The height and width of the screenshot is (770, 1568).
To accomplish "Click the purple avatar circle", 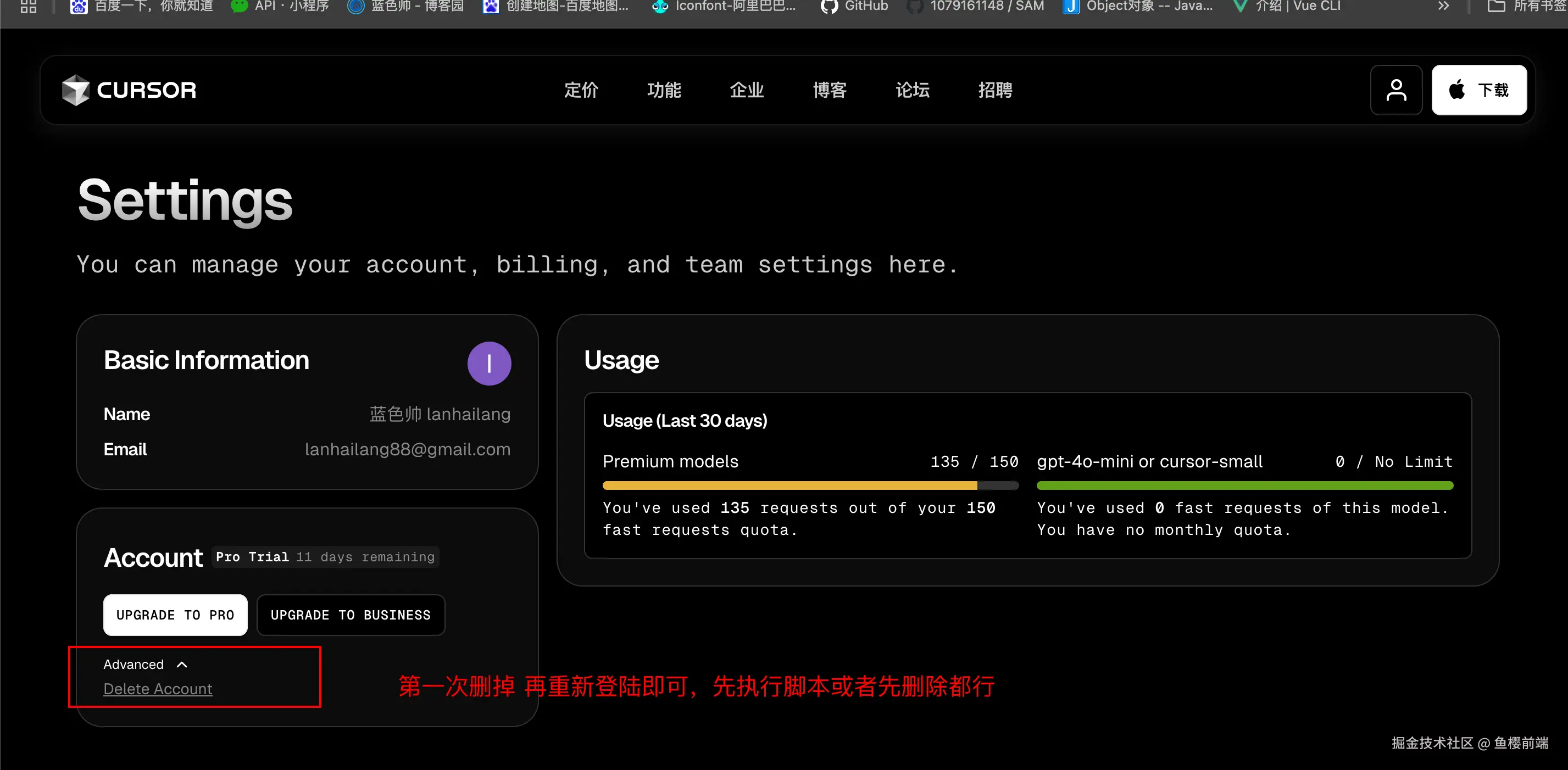I will tap(489, 364).
